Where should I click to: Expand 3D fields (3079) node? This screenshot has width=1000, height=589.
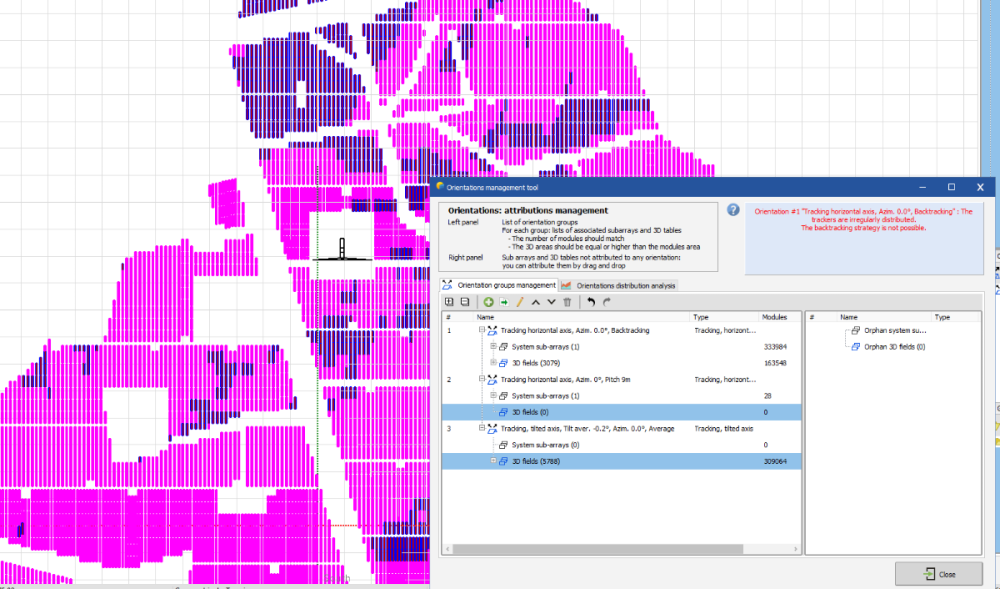(x=493, y=362)
